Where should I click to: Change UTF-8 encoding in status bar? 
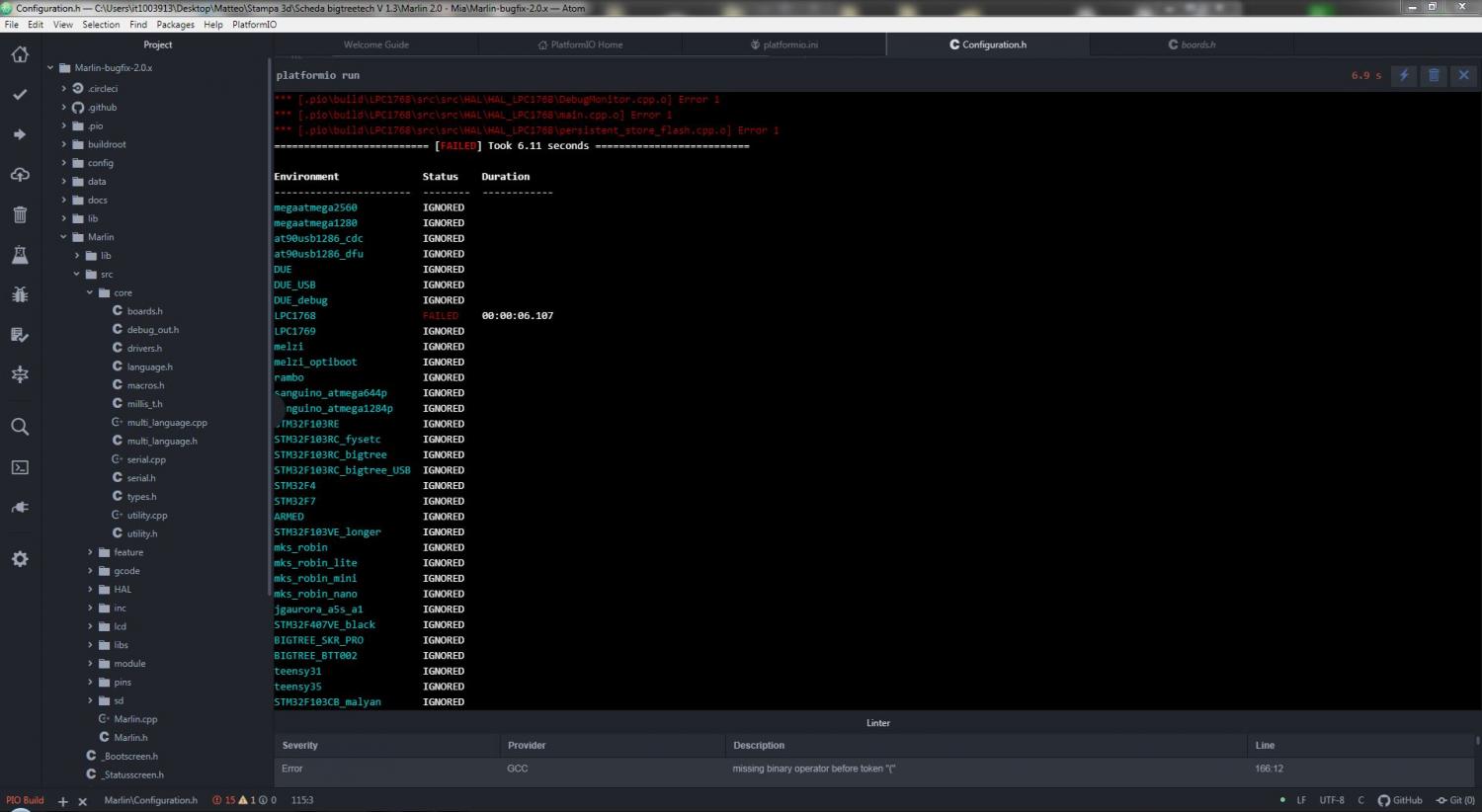click(x=1332, y=800)
